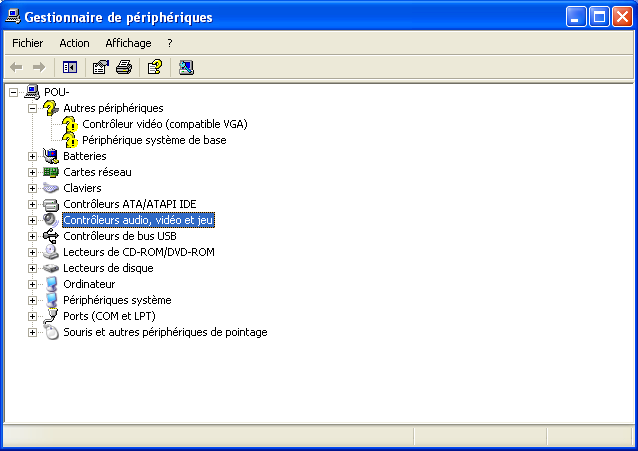Image resolution: width=638 pixels, height=451 pixels.
Task: Expand the Claviers branch
Action: click(x=33, y=188)
